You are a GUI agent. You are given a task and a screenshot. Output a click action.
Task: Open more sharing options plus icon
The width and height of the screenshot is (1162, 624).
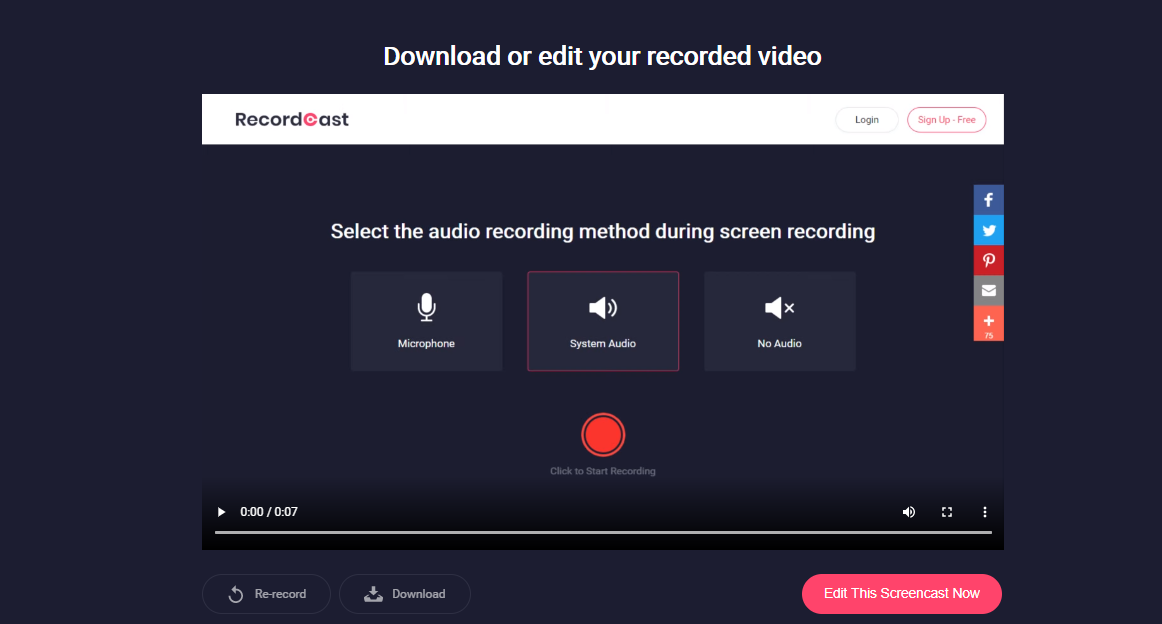(989, 323)
